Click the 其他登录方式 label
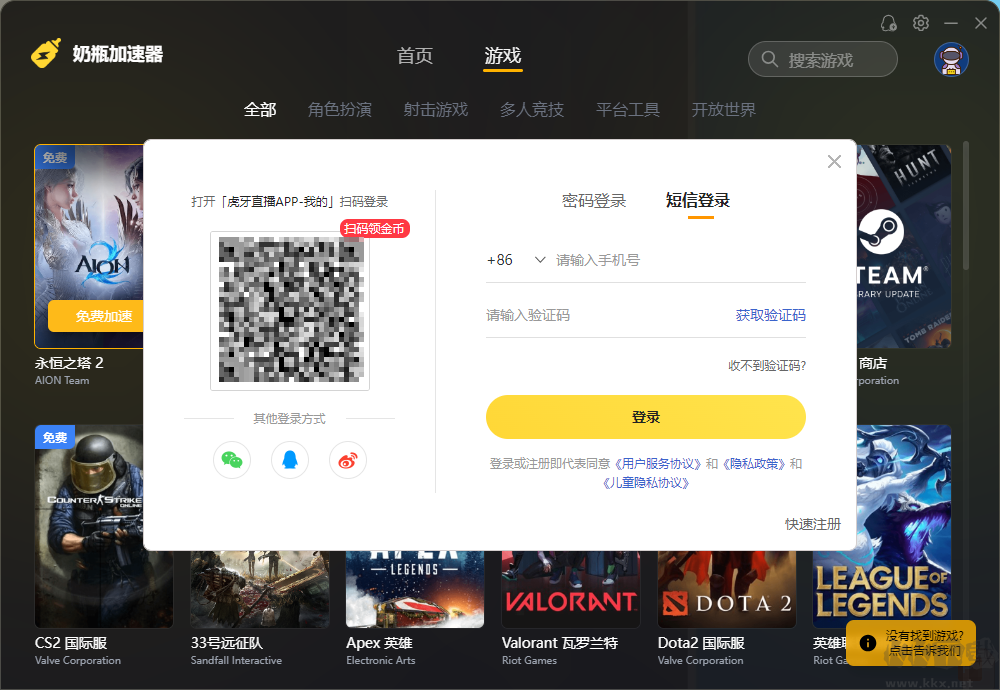The width and height of the screenshot is (1000, 690). [x=290, y=418]
